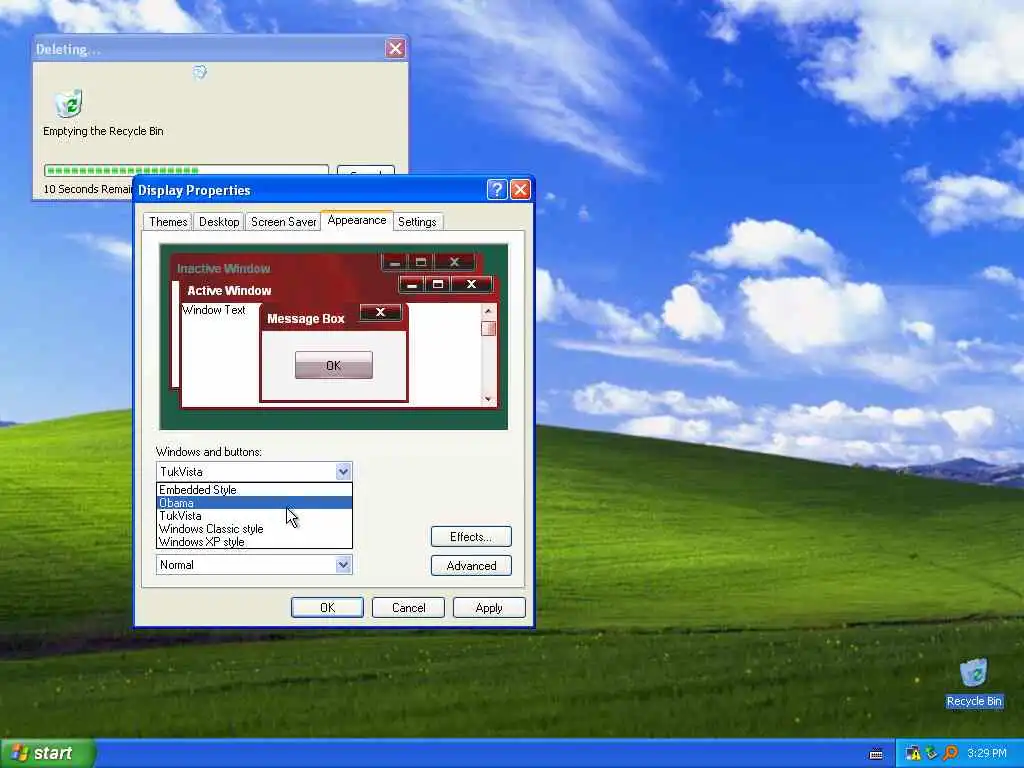The width and height of the screenshot is (1024, 768).
Task: Choose TukVista from the style list
Action: (x=254, y=516)
